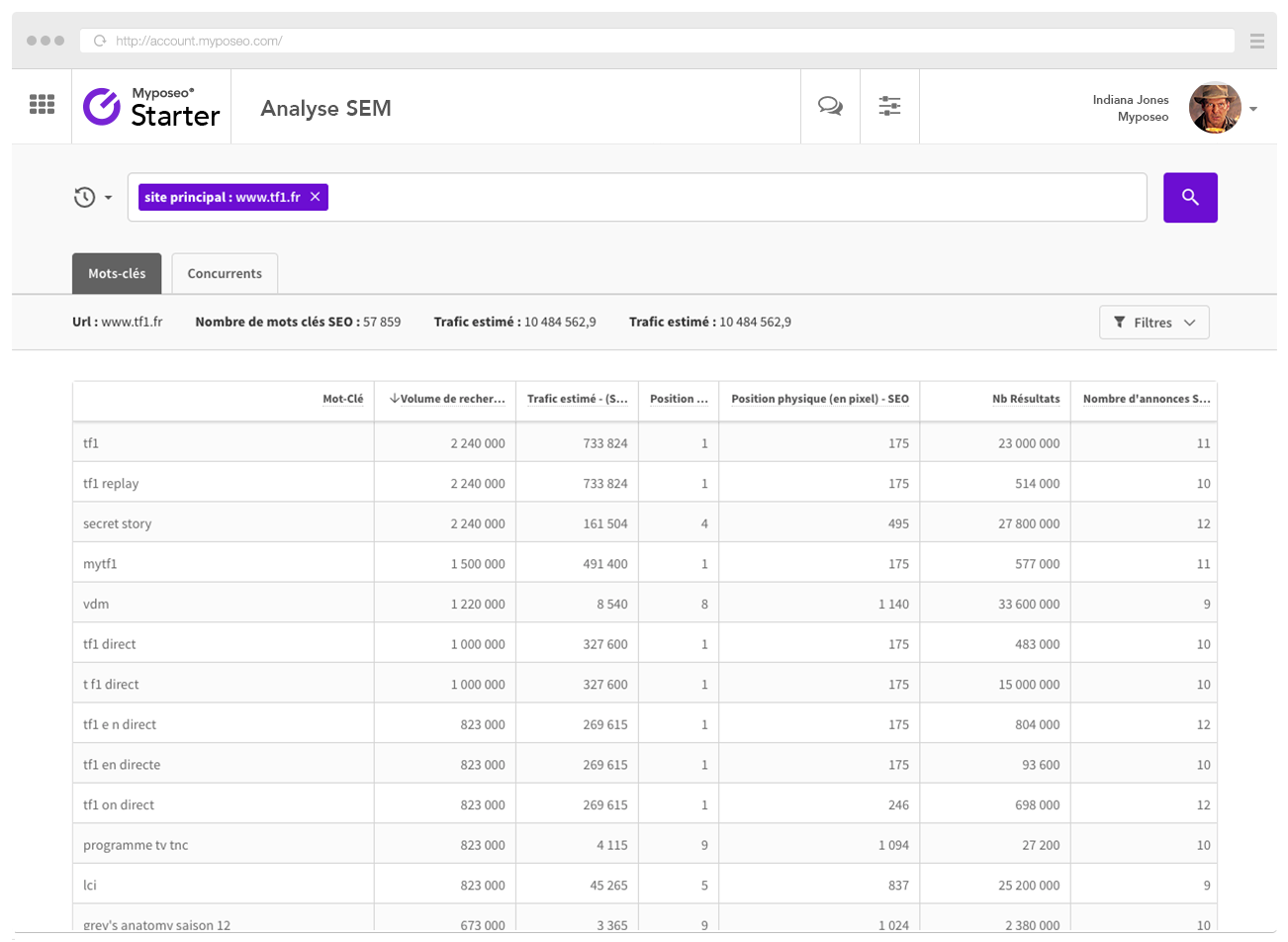Click pixel position value 246
Viewport: 1288px width, 942px height.
(898, 805)
